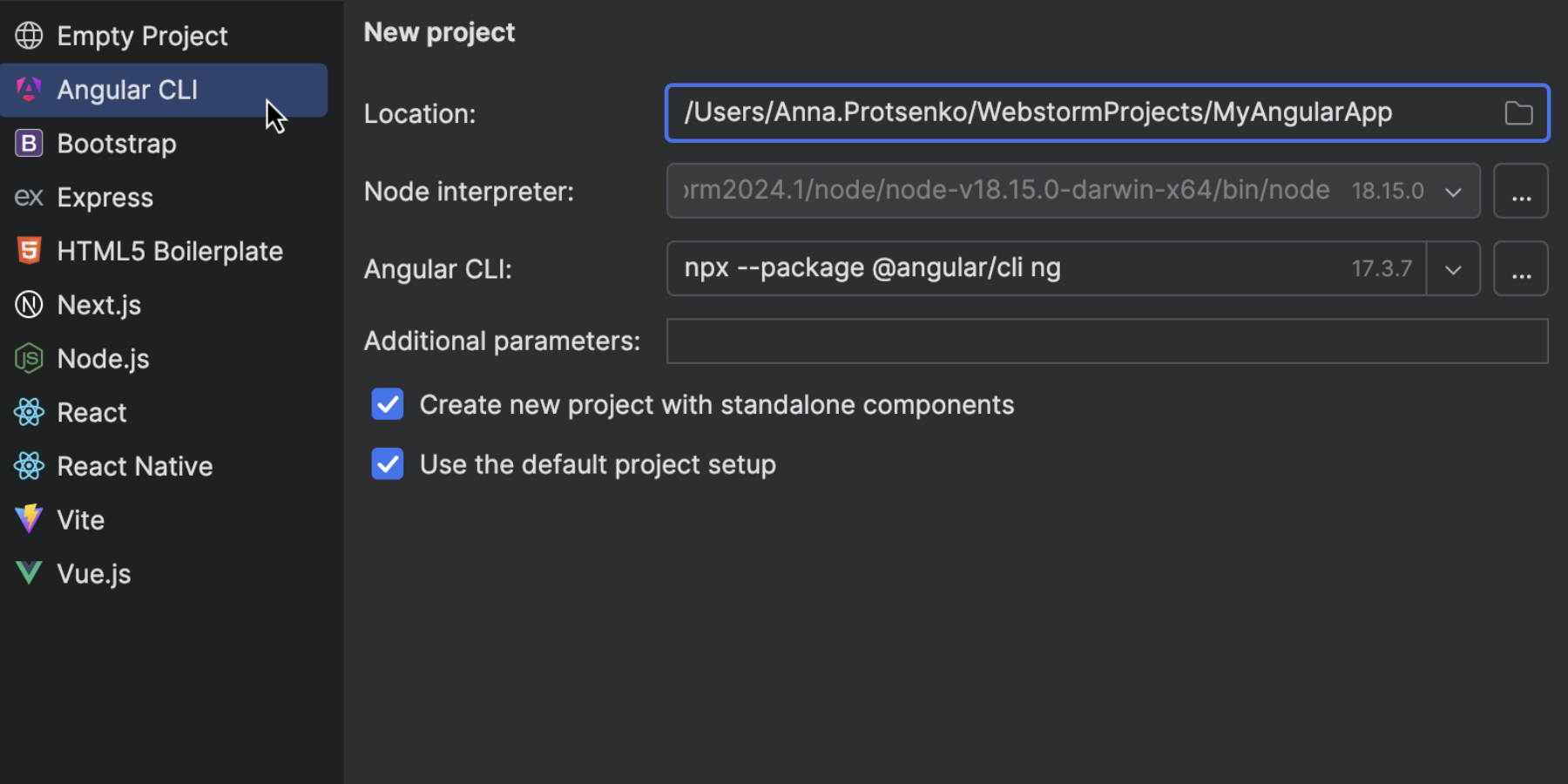Viewport: 1568px width, 784px height.
Task: Click the React Native atom icon
Action: point(29,466)
